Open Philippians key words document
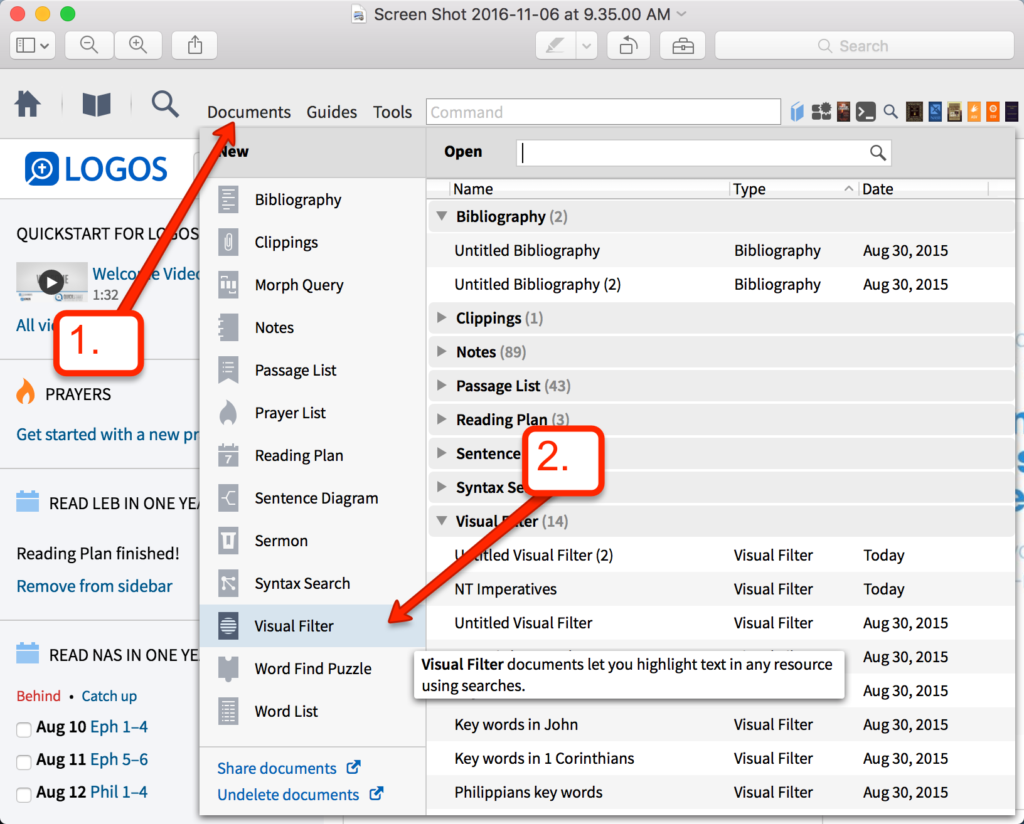Image resolution: width=1024 pixels, height=824 pixels. click(721, 793)
